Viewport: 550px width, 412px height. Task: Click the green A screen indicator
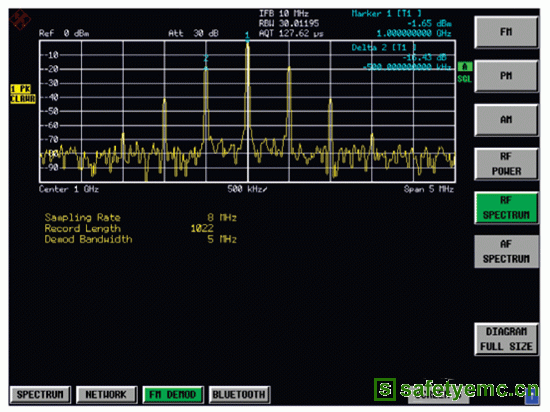[x=464, y=66]
